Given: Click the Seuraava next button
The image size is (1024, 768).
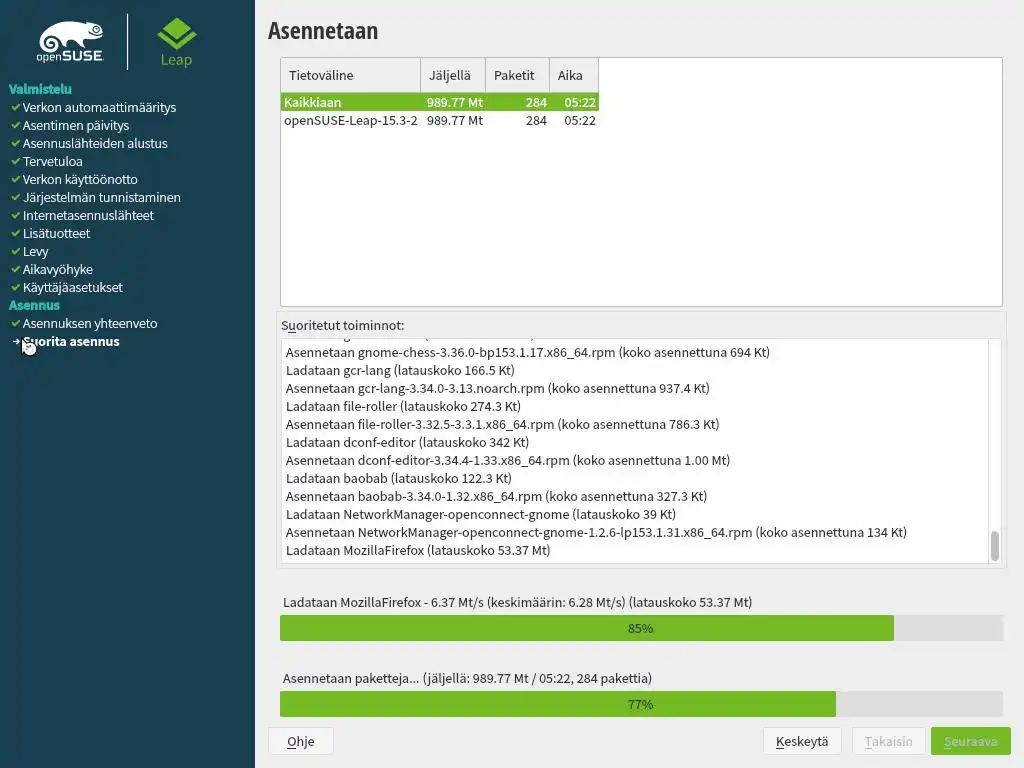Looking at the screenshot, I should pyautogui.click(x=970, y=741).
